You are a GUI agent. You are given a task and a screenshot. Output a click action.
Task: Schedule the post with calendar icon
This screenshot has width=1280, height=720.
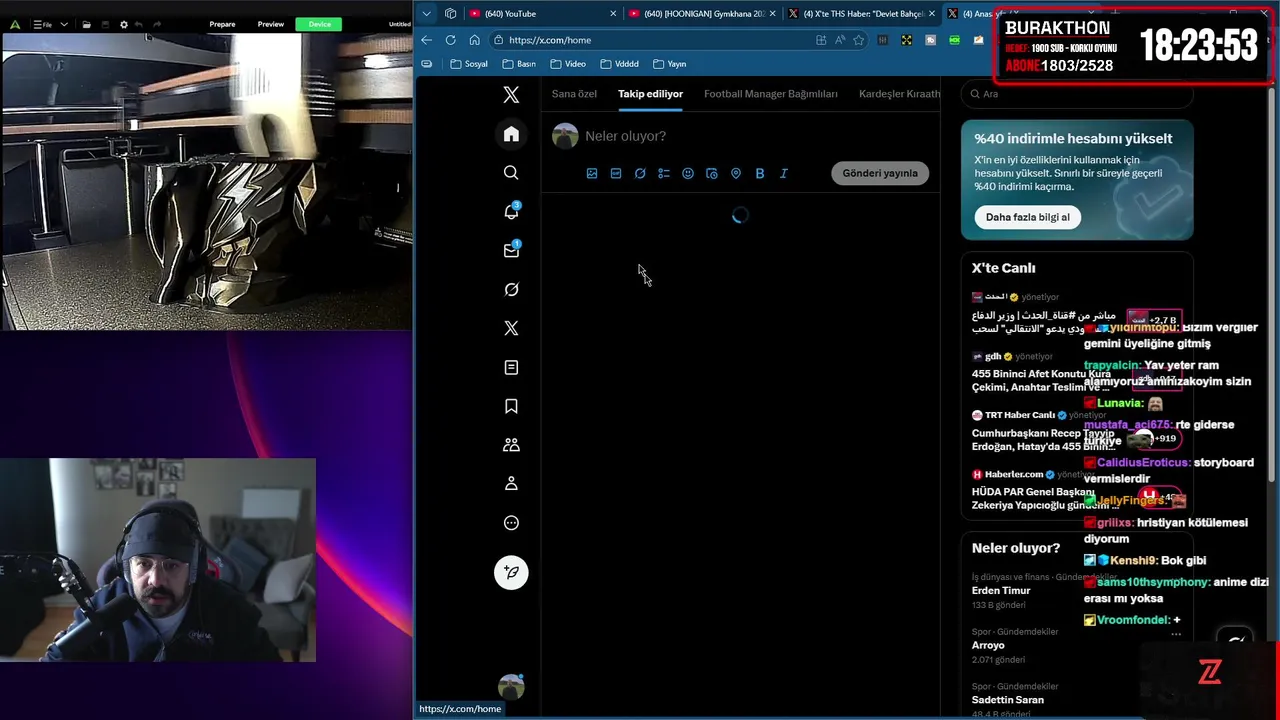712,173
